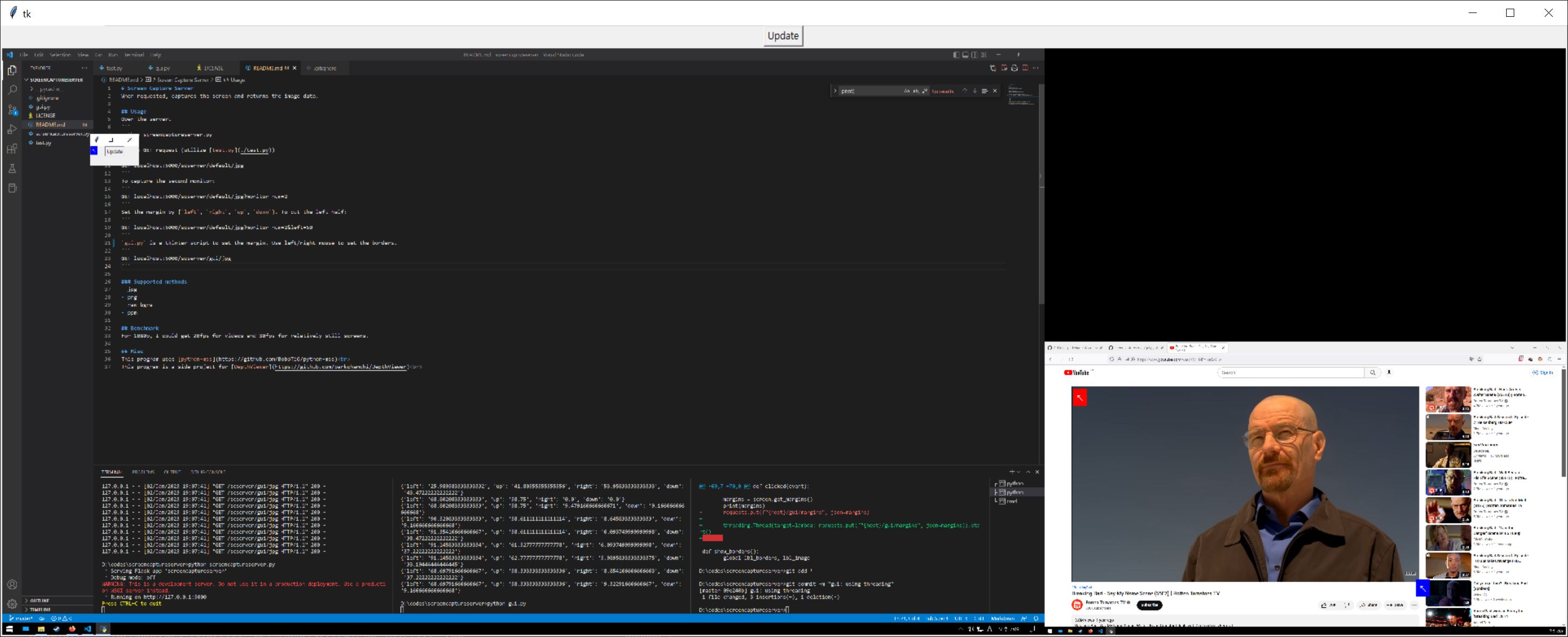
Task: Click the Update button at top
Action: (783, 36)
